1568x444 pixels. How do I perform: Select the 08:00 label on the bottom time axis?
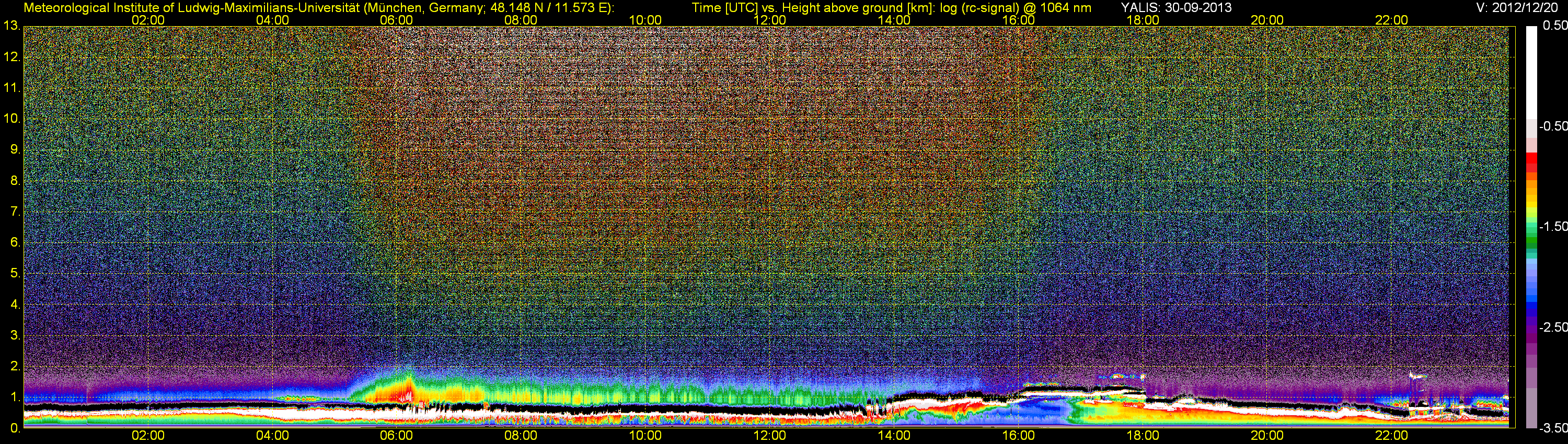coord(521,436)
